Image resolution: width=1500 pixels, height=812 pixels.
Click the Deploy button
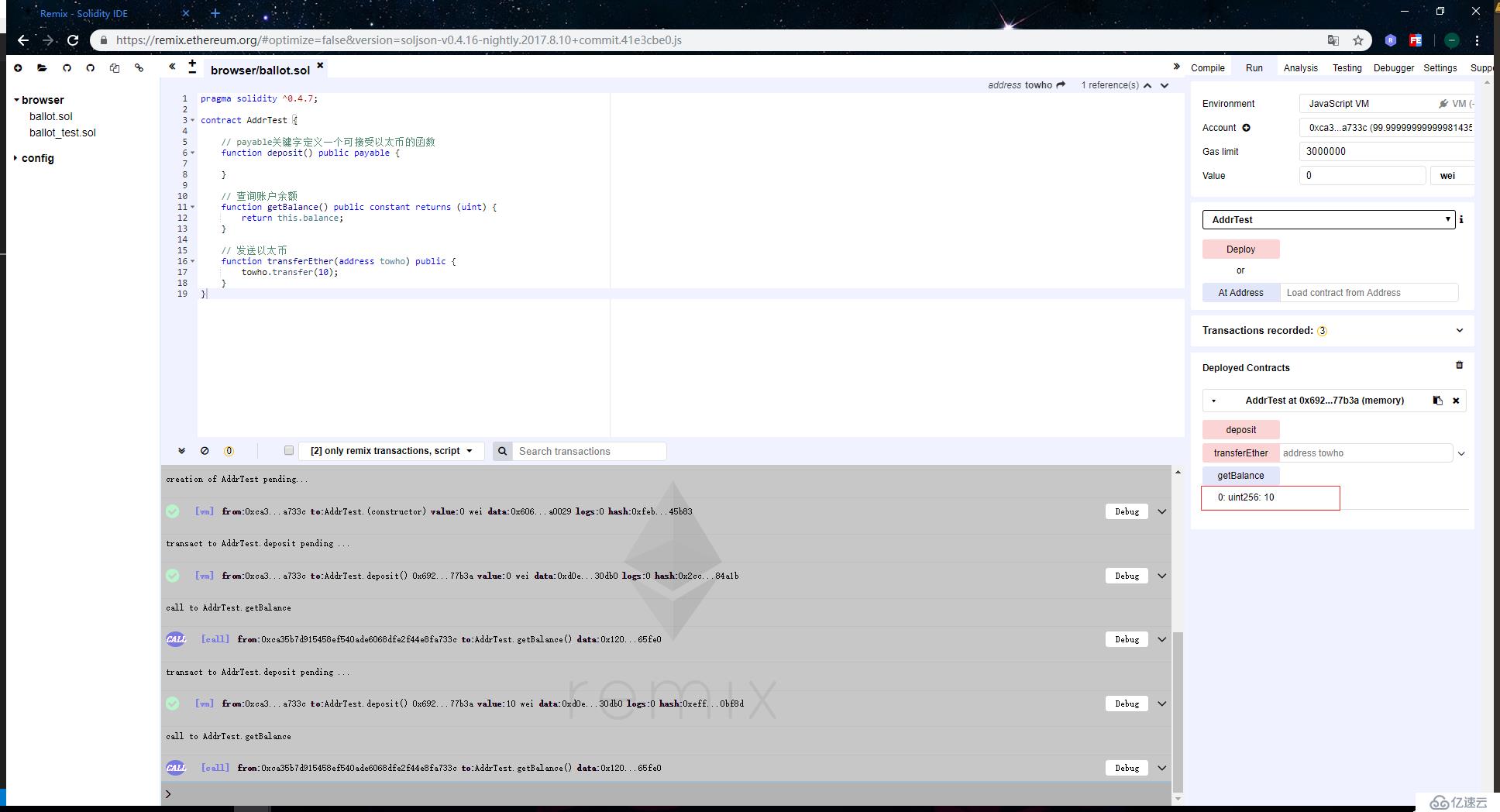click(x=1240, y=249)
